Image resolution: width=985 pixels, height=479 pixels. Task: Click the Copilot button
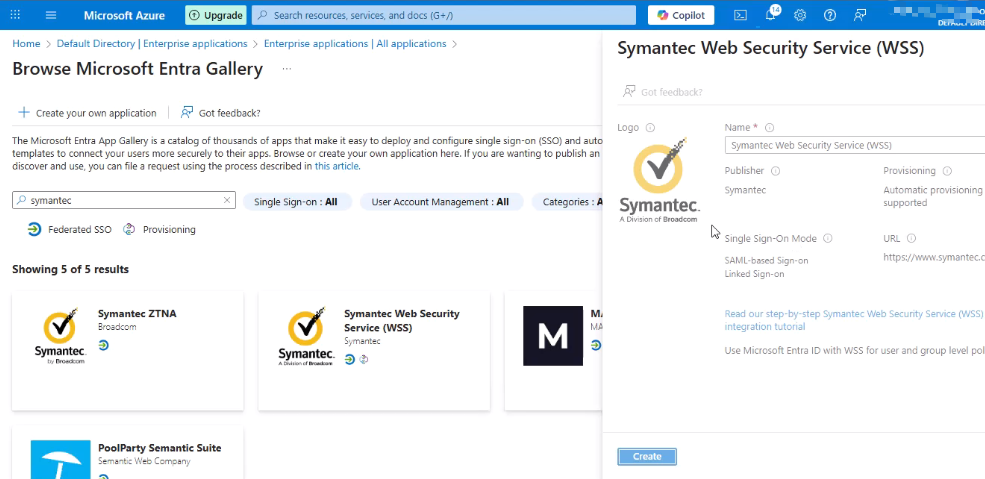pos(681,15)
